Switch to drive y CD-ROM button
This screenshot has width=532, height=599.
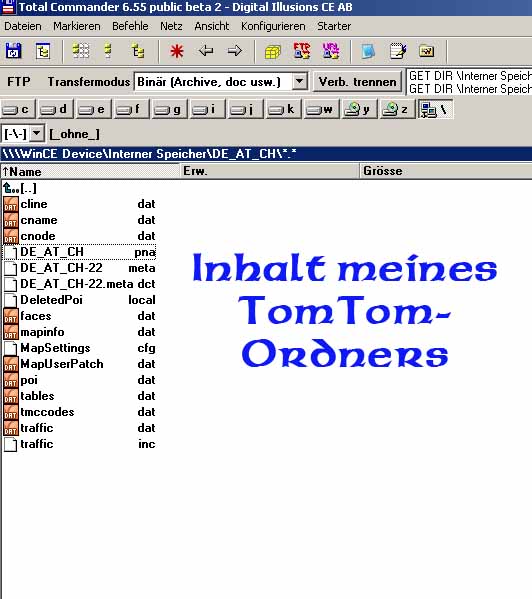pos(359,110)
